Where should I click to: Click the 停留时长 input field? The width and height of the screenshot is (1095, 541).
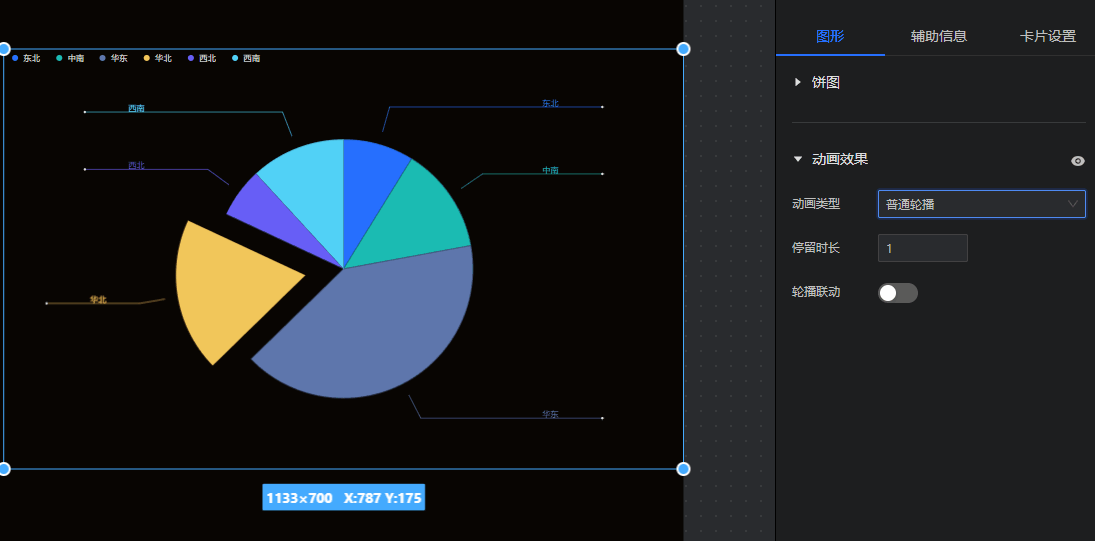922,248
